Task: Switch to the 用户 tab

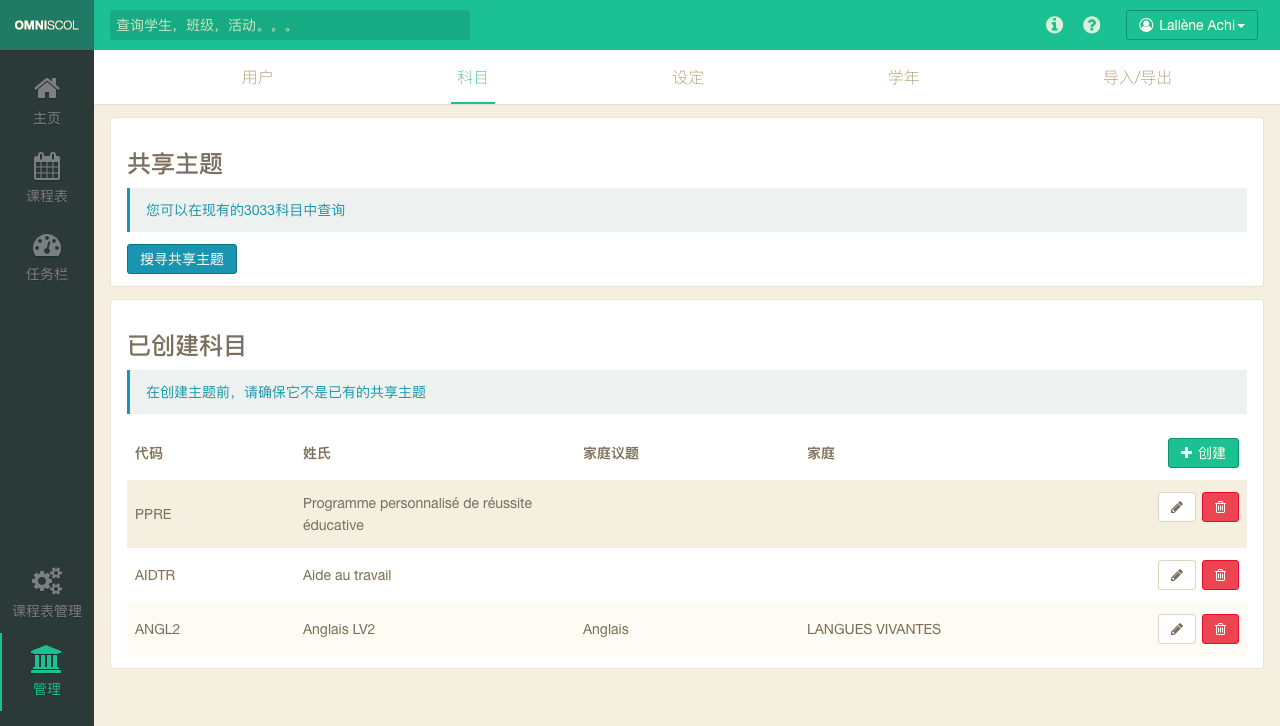Action: point(257,77)
